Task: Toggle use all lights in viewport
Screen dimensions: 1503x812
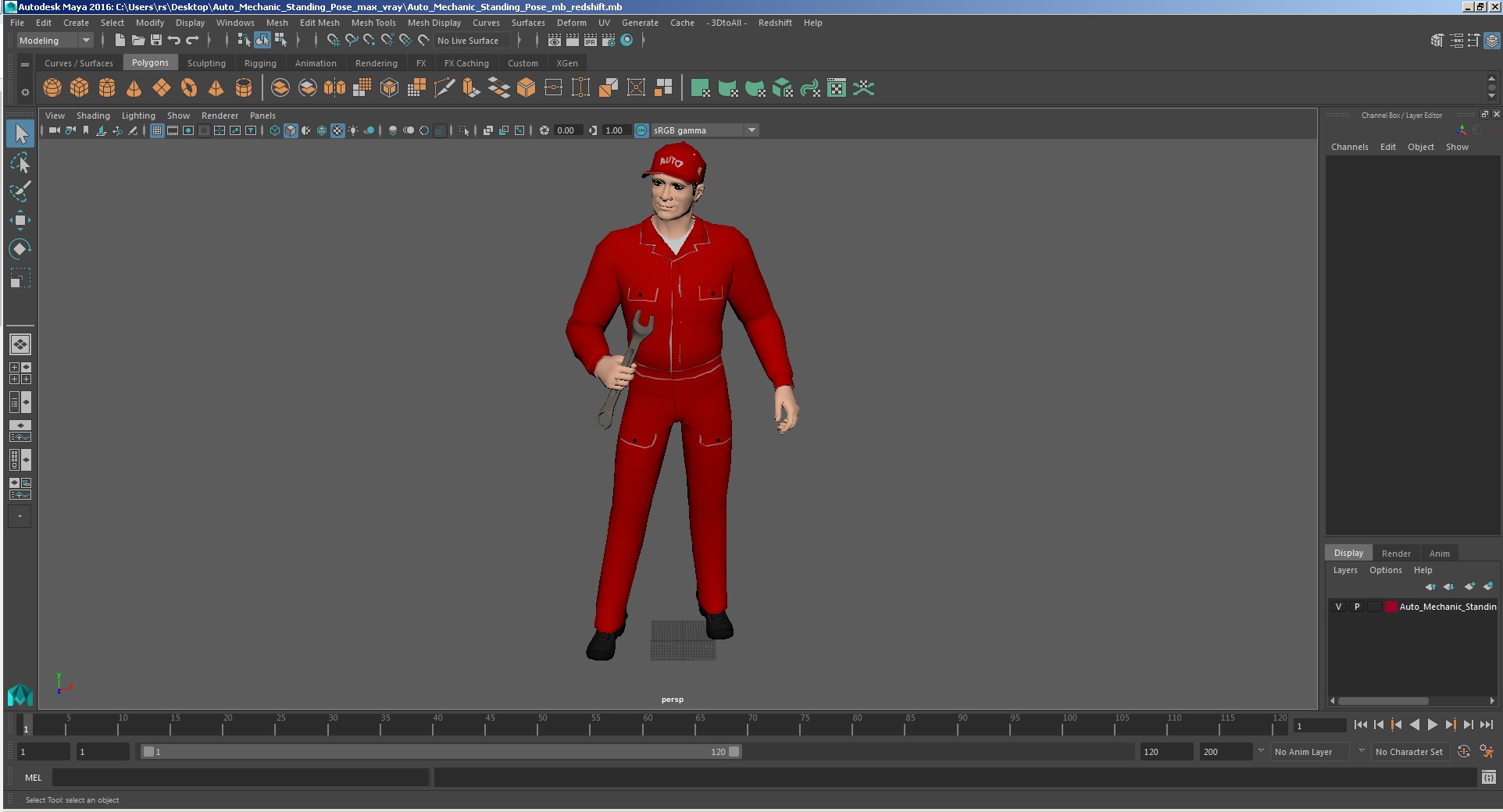Action: point(353,130)
